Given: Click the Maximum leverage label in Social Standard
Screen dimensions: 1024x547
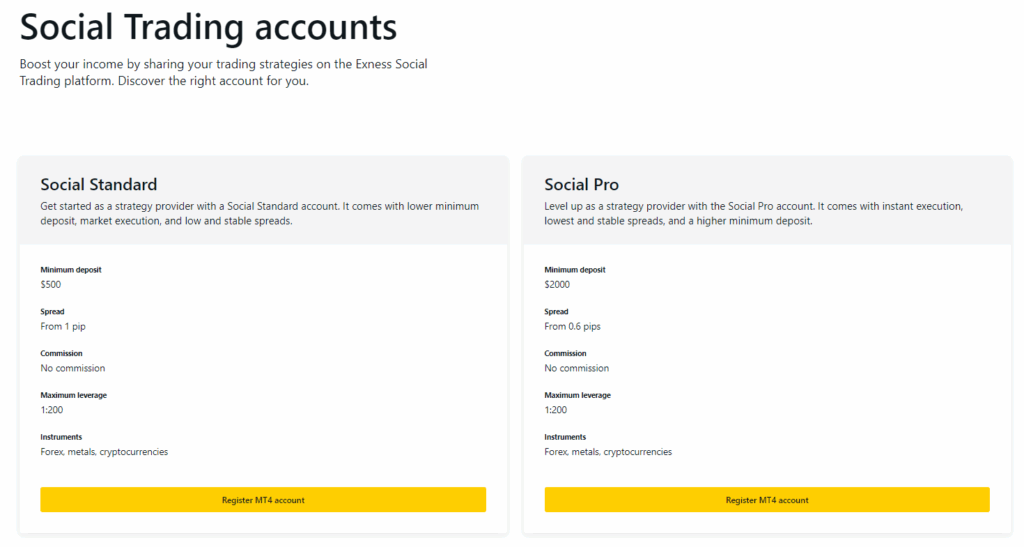Looking at the screenshot, I should 73,395.
